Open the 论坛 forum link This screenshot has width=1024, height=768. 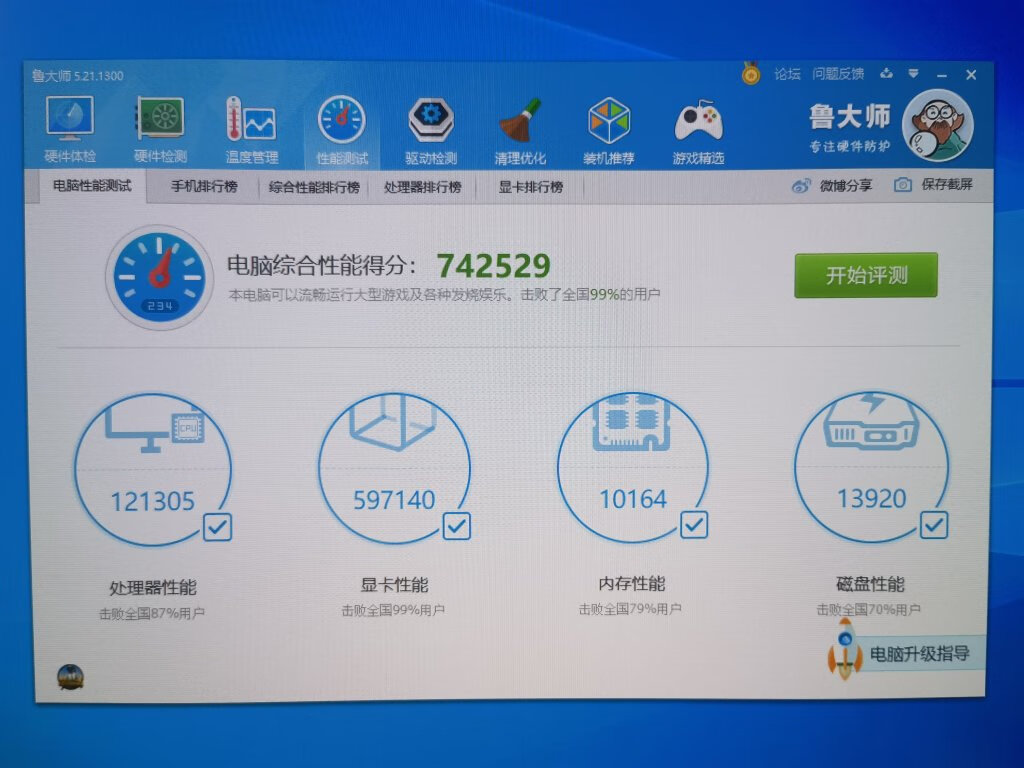point(787,74)
